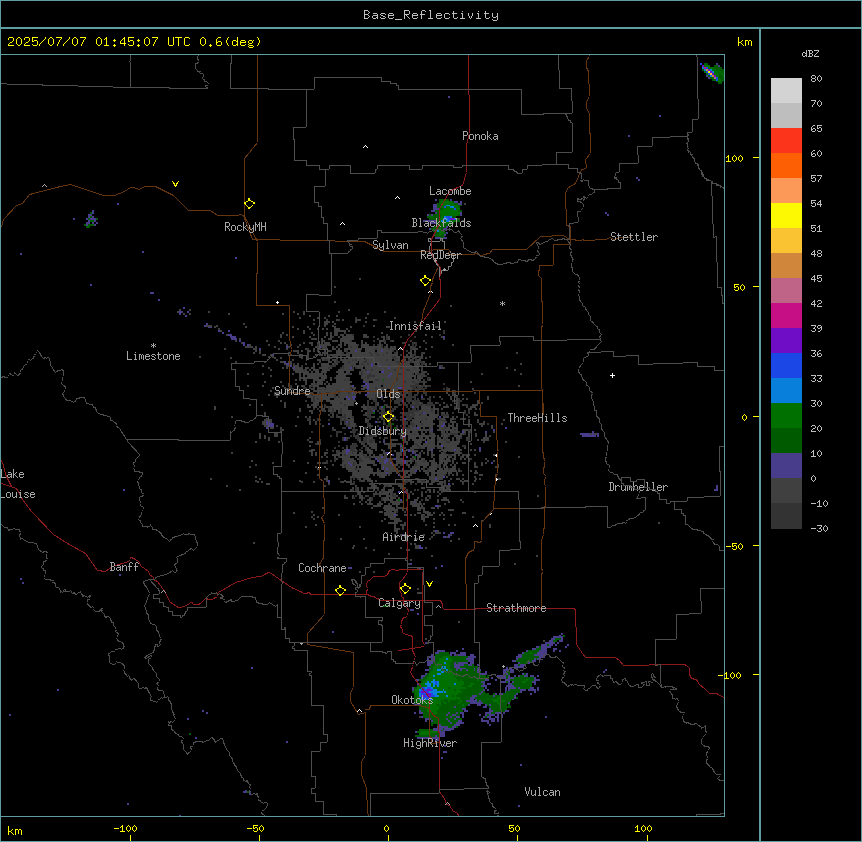Click the Stettler city label
Image resolution: width=862 pixels, height=842 pixels.
point(634,237)
